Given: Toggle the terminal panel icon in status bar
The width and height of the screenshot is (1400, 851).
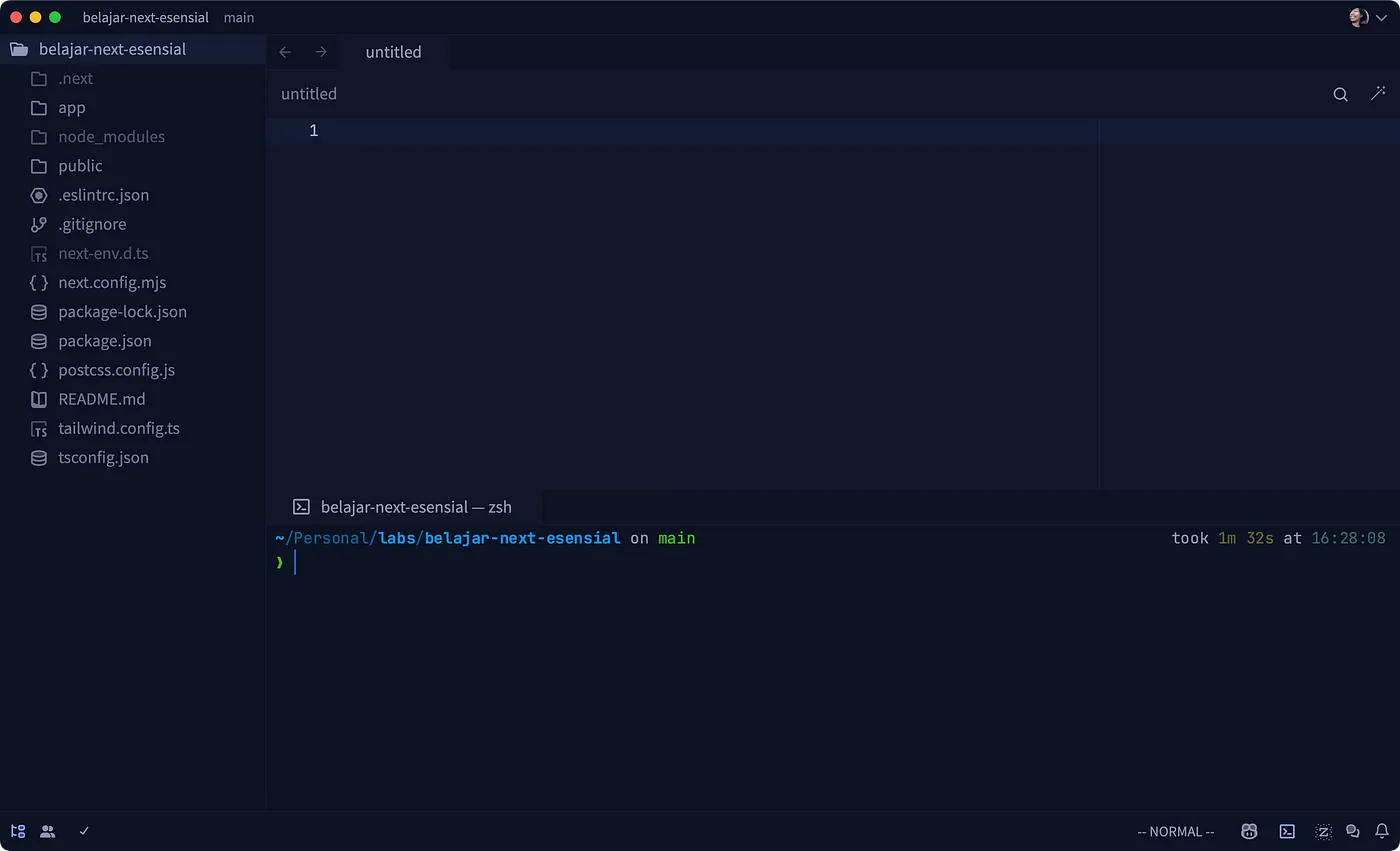Looking at the screenshot, I should coord(1287,831).
